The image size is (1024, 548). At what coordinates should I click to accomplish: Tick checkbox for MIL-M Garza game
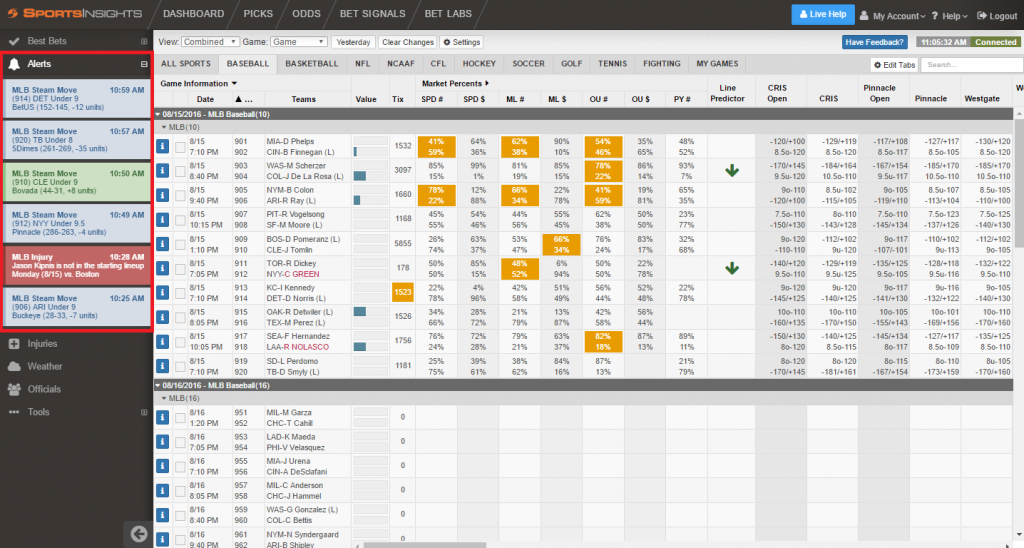(x=180, y=418)
